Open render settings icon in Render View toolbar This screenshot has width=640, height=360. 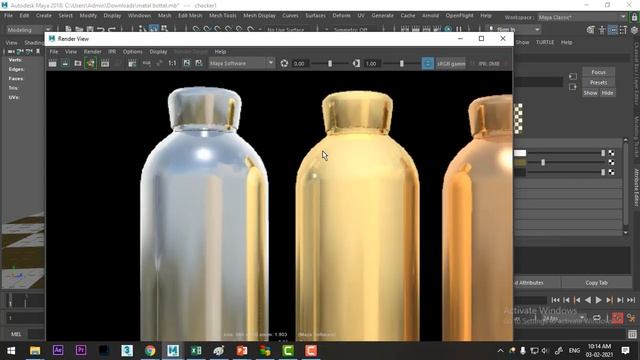132,63
